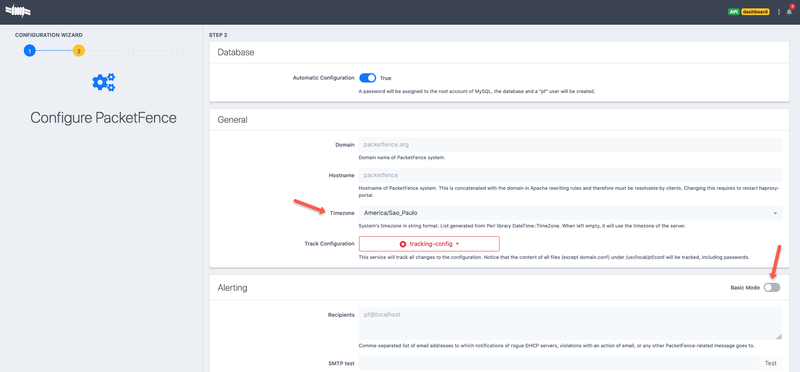Click the PacketFence logo in the header
800x372 pixels.
click(18, 10)
